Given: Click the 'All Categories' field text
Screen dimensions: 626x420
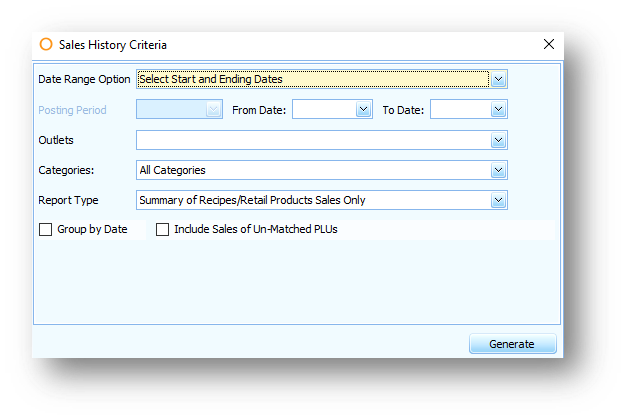Looking at the screenshot, I should point(172,170).
